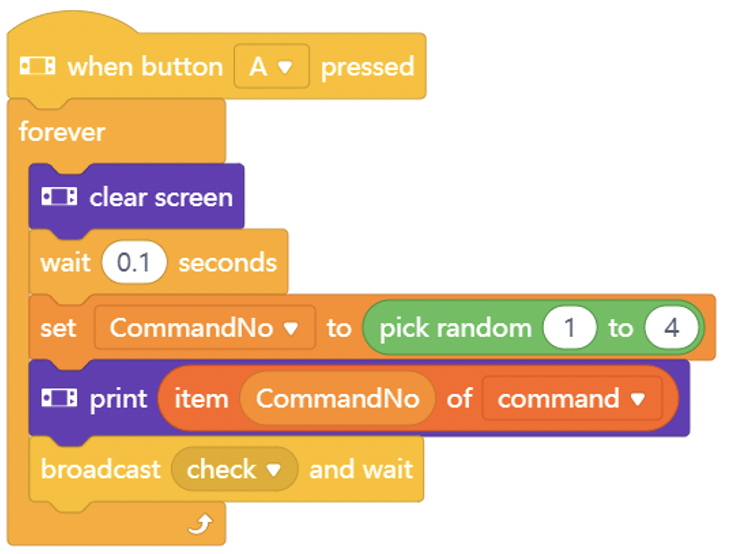Click device icon on clear screen block
The height and width of the screenshot is (554, 730).
point(59,196)
